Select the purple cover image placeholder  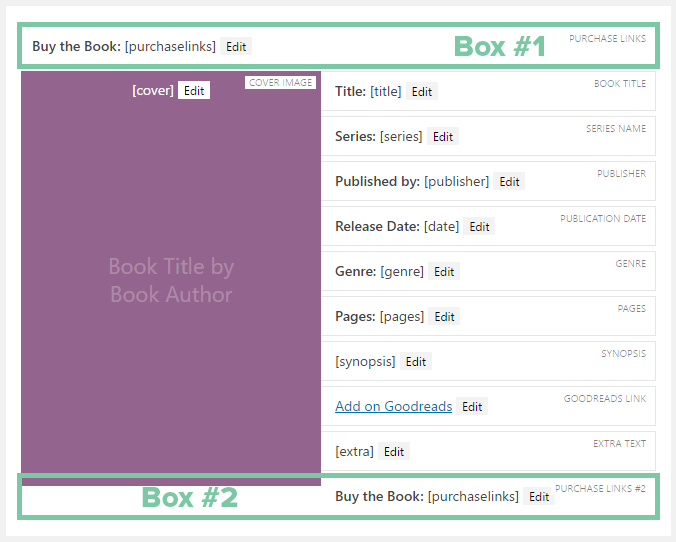click(x=171, y=279)
